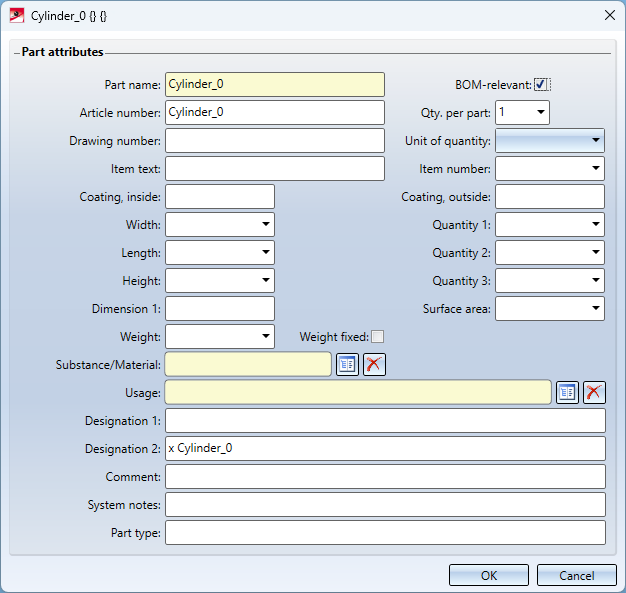Enable the Weight fixed checkbox
This screenshot has width=626, height=593.
pyautogui.click(x=377, y=337)
